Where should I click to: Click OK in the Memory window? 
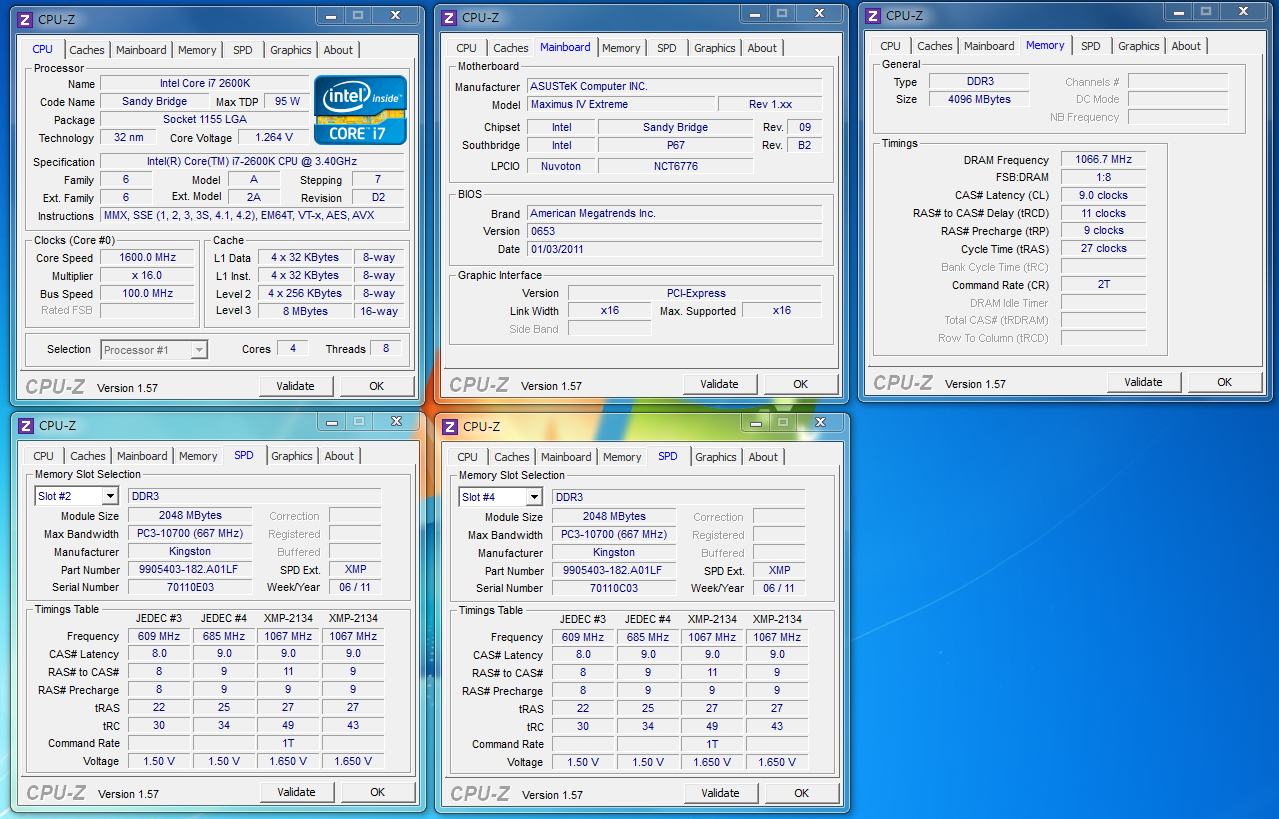1224,382
